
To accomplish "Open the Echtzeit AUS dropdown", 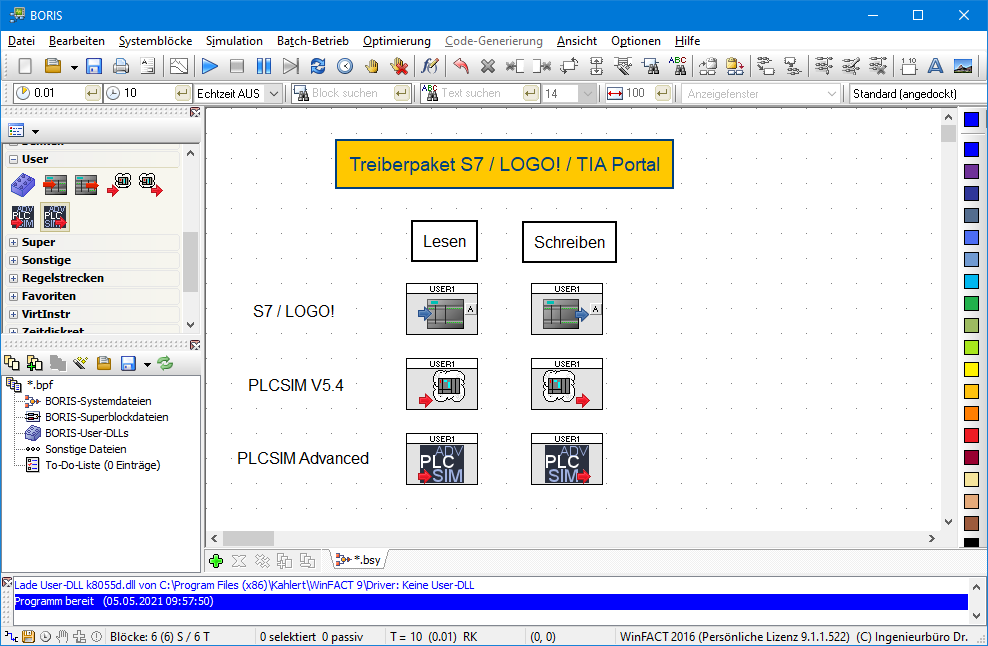I will tap(274, 94).
